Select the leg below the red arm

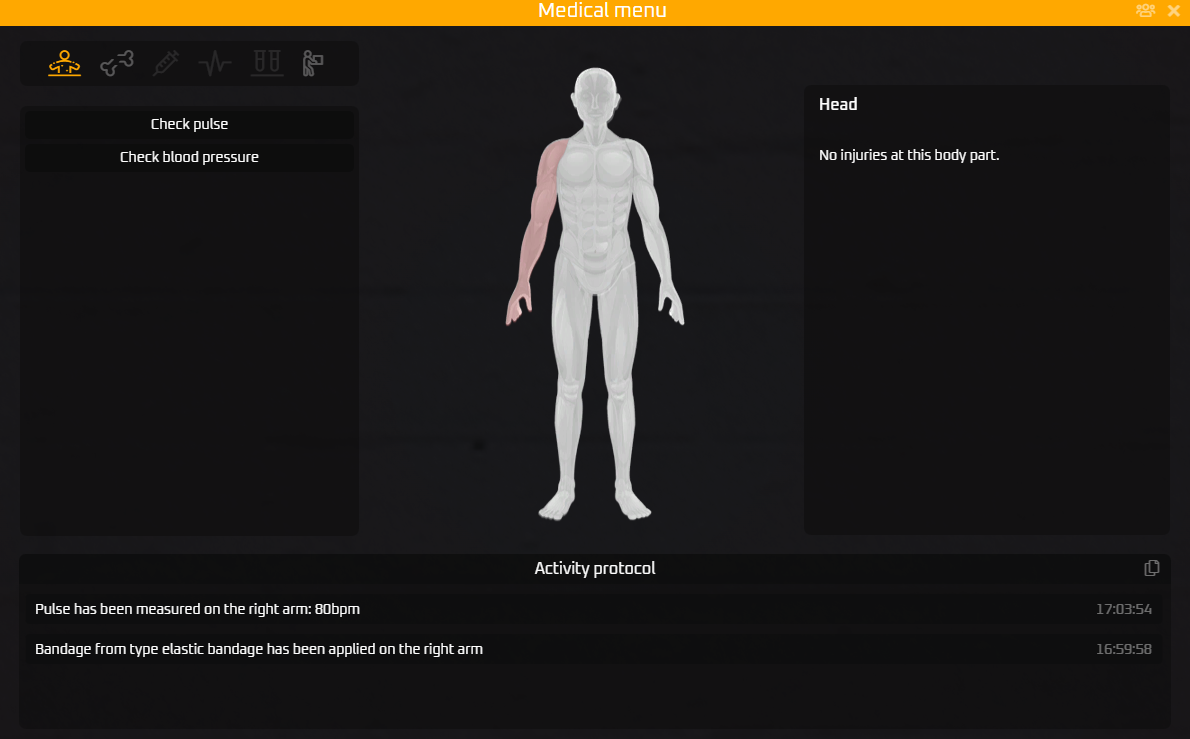[570, 400]
